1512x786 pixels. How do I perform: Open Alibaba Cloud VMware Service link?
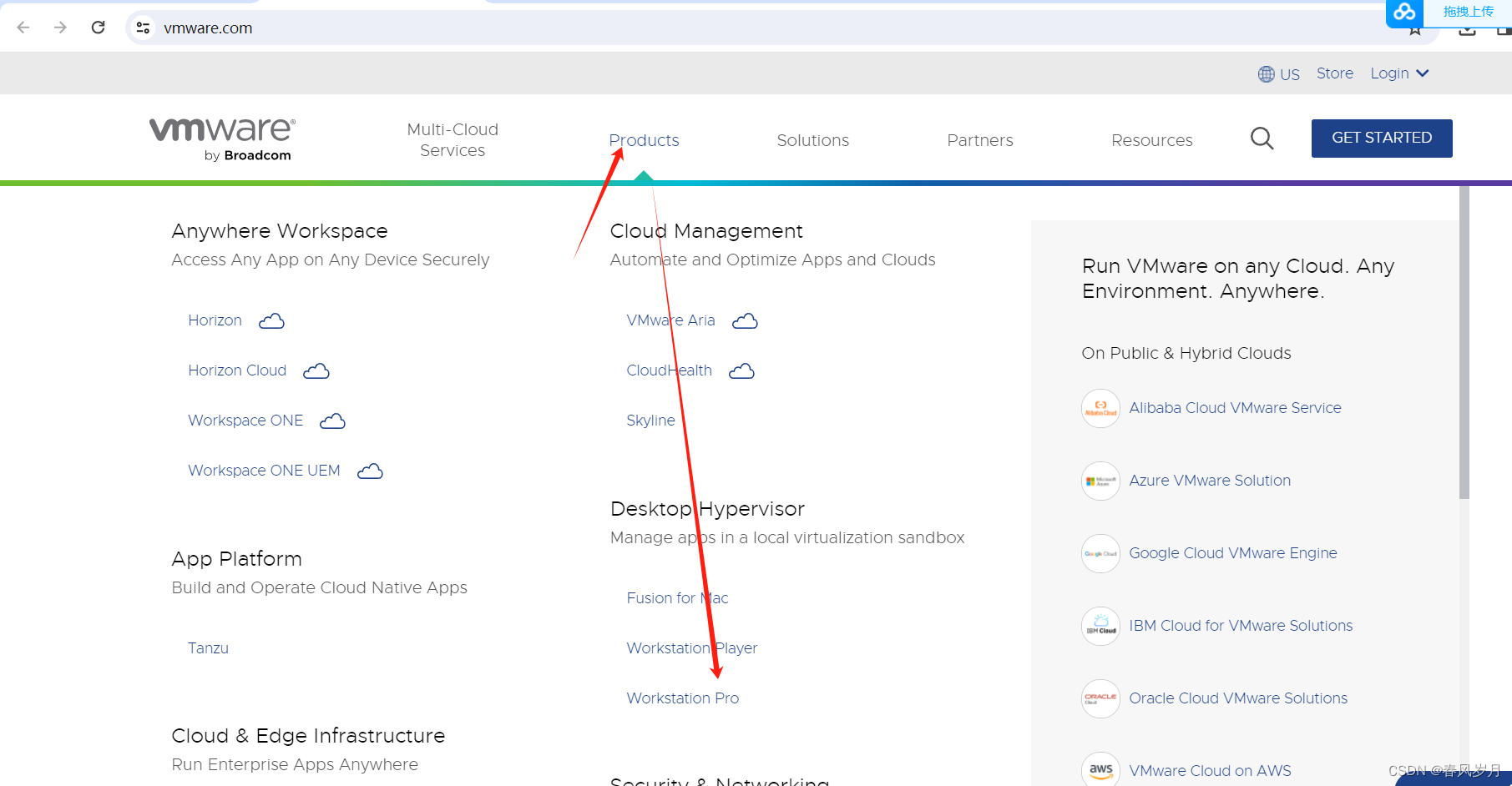[1235, 408]
